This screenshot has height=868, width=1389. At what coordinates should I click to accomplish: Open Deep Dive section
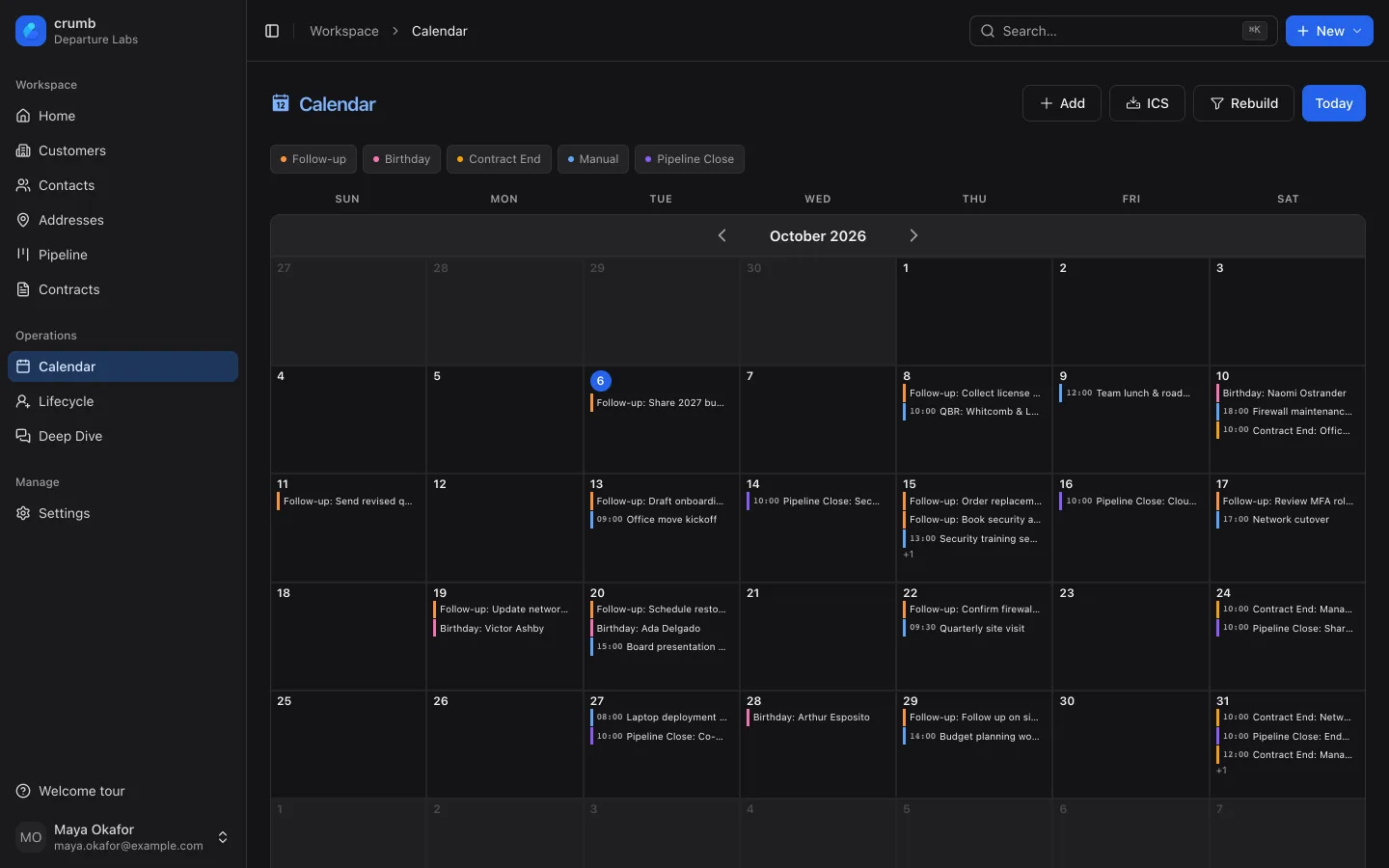(x=123, y=436)
